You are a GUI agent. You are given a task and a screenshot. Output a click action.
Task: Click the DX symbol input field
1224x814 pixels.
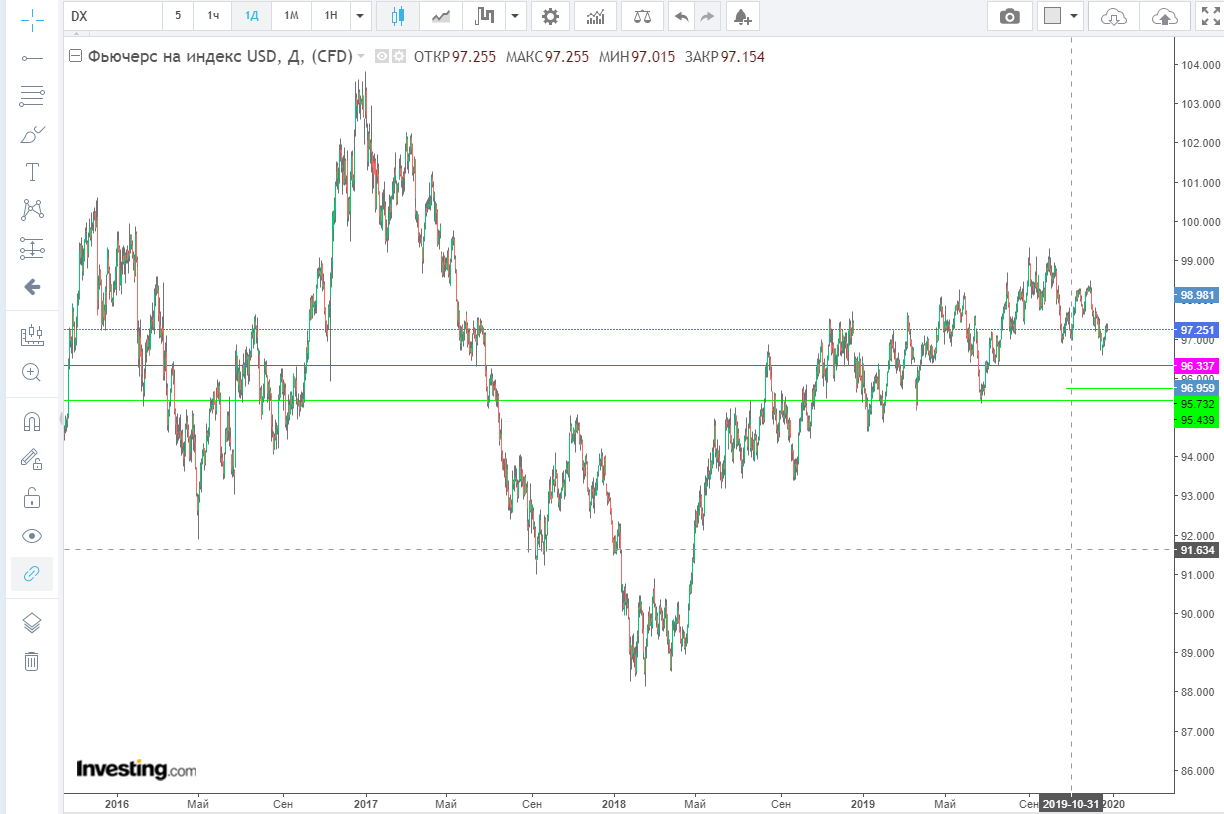[x=113, y=16]
